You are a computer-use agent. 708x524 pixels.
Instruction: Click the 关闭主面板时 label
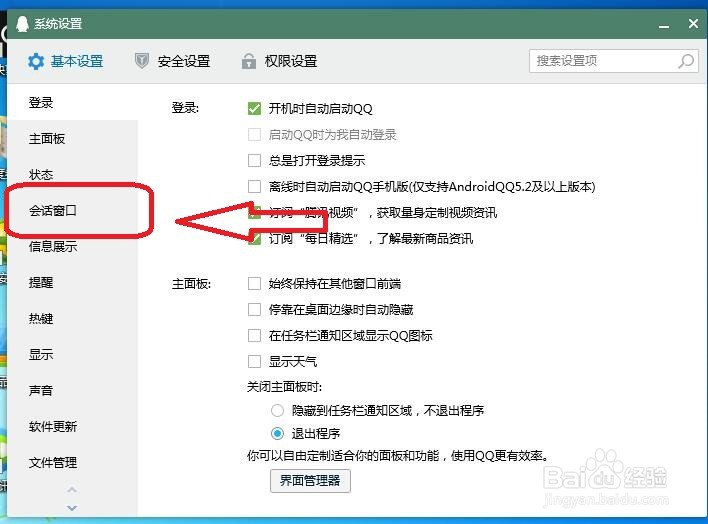click(284, 387)
